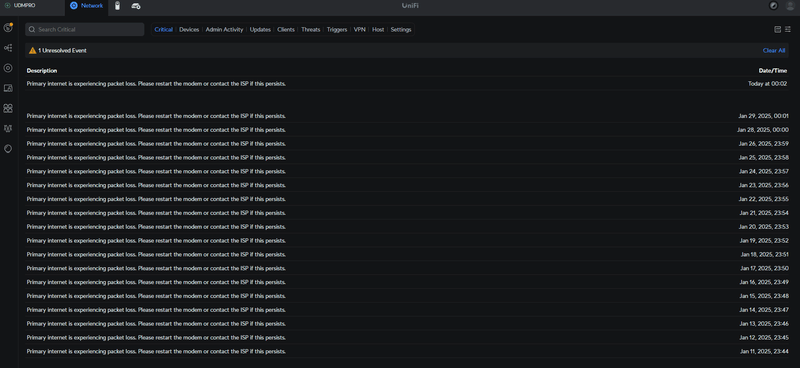Select the event dated Today at 00:02
Viewport: 800px width, 368px height.
[407, 84]
